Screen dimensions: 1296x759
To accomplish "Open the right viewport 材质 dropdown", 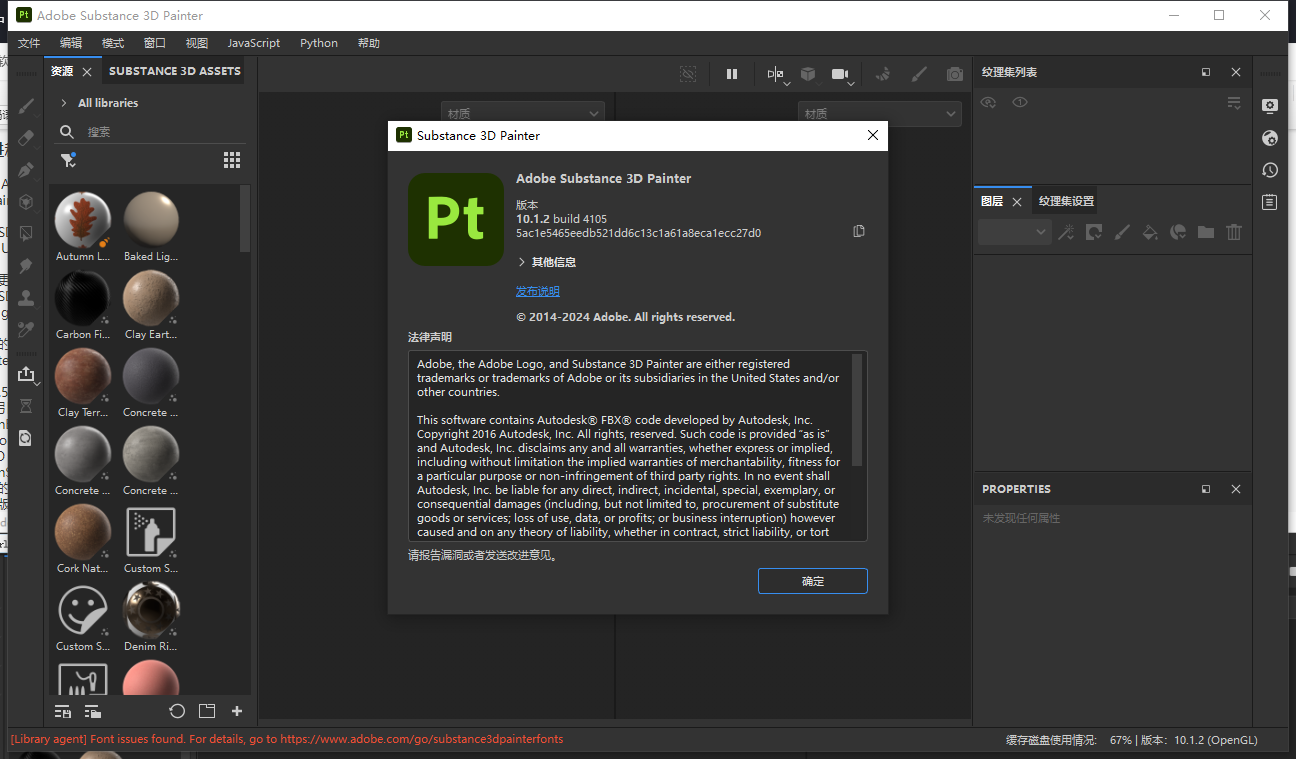I will (880, 114).
